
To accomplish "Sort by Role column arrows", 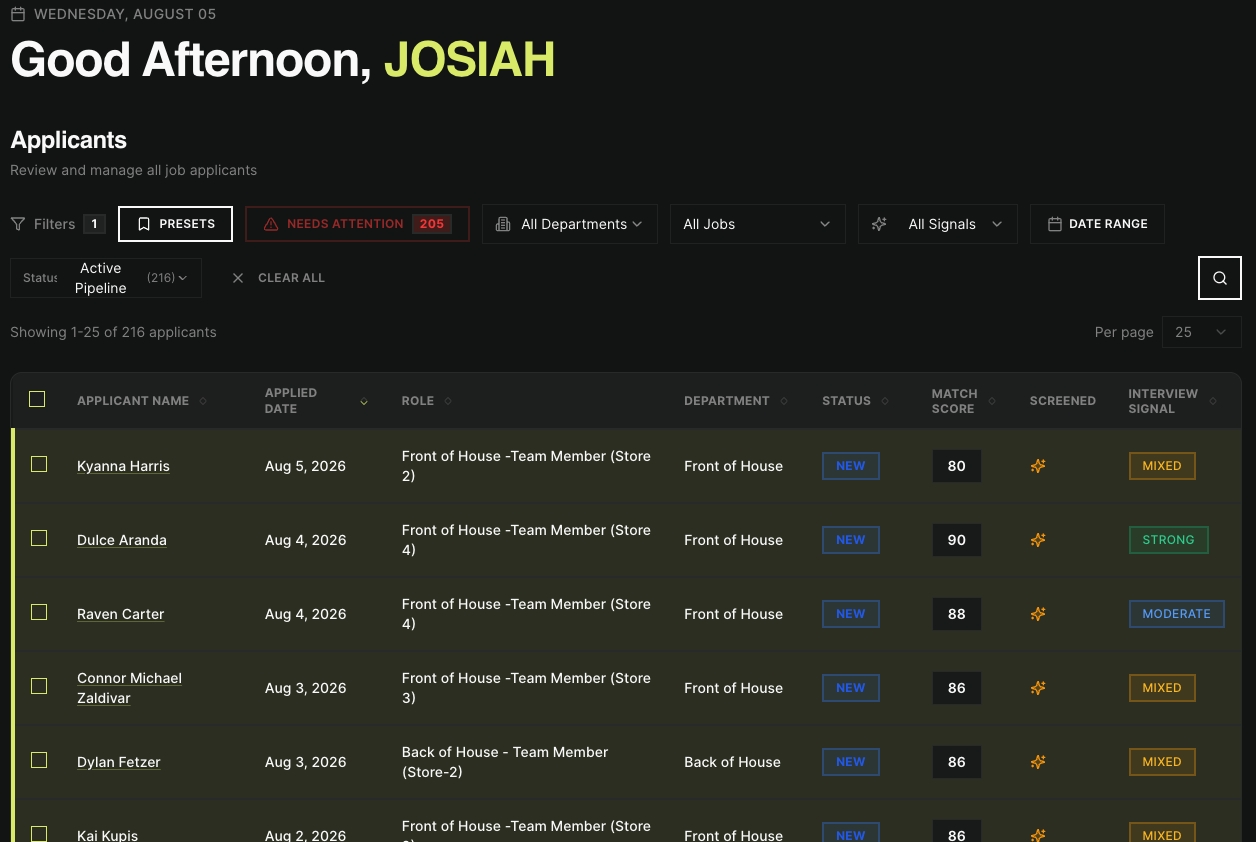I will coord(448,401).
